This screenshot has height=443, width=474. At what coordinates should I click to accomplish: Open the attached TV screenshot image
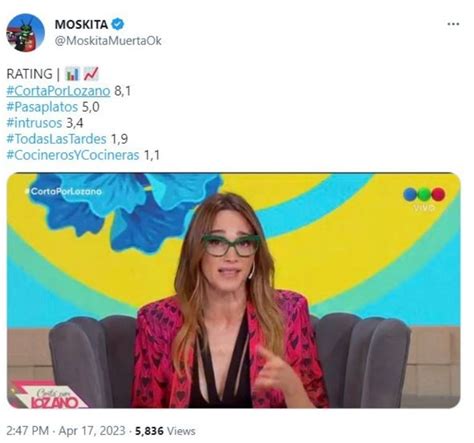[234, 290]
